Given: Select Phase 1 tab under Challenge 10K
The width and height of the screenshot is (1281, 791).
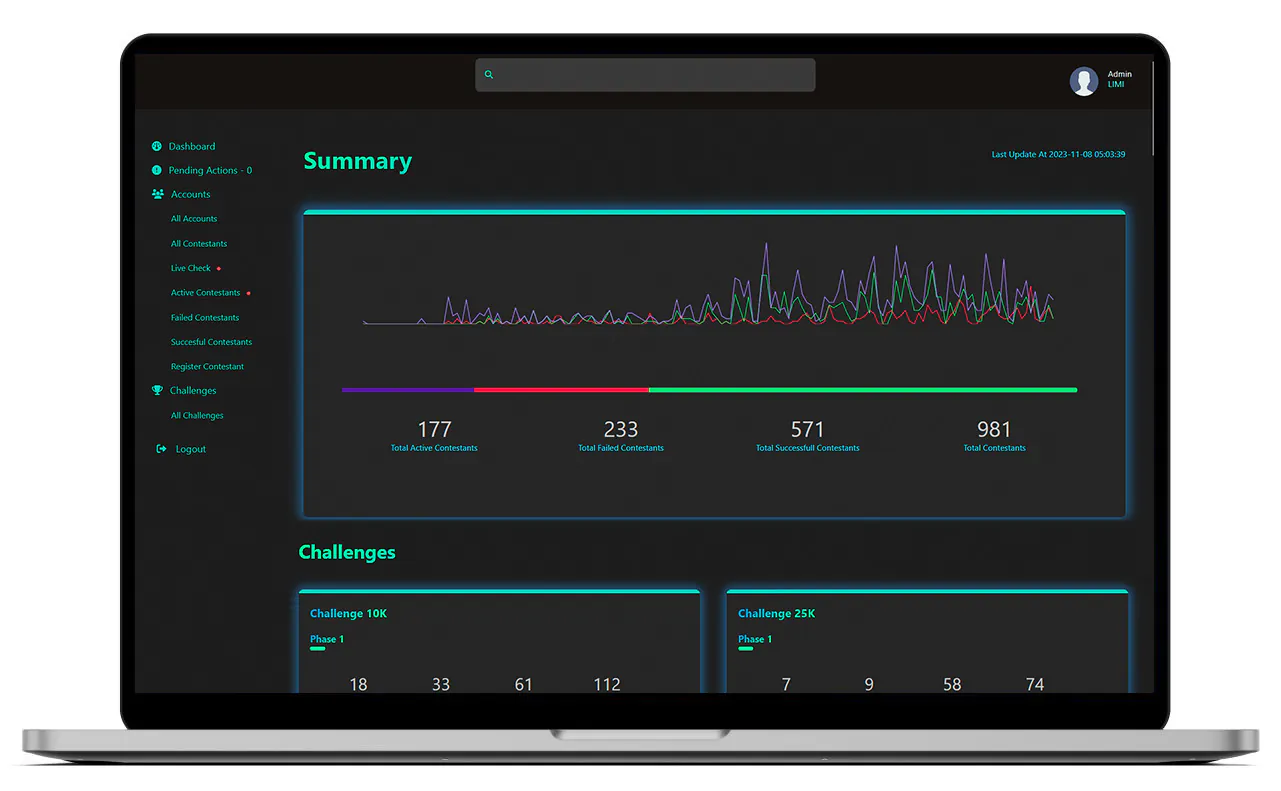Looking at the screenshot, I should click(327, 639).
